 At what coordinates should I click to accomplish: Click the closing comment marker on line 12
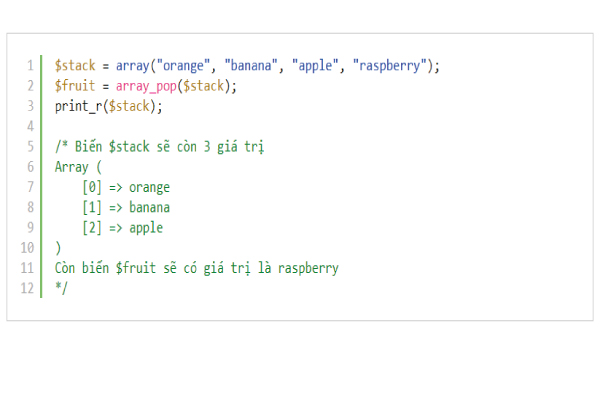[61, 288]
